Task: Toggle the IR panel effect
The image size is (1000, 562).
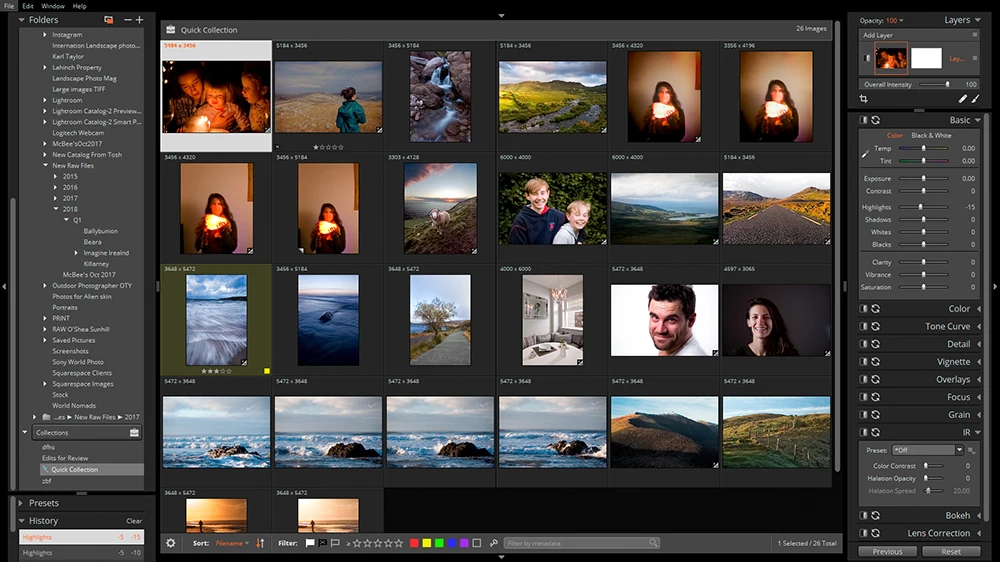Action: (x=864, y=433)
